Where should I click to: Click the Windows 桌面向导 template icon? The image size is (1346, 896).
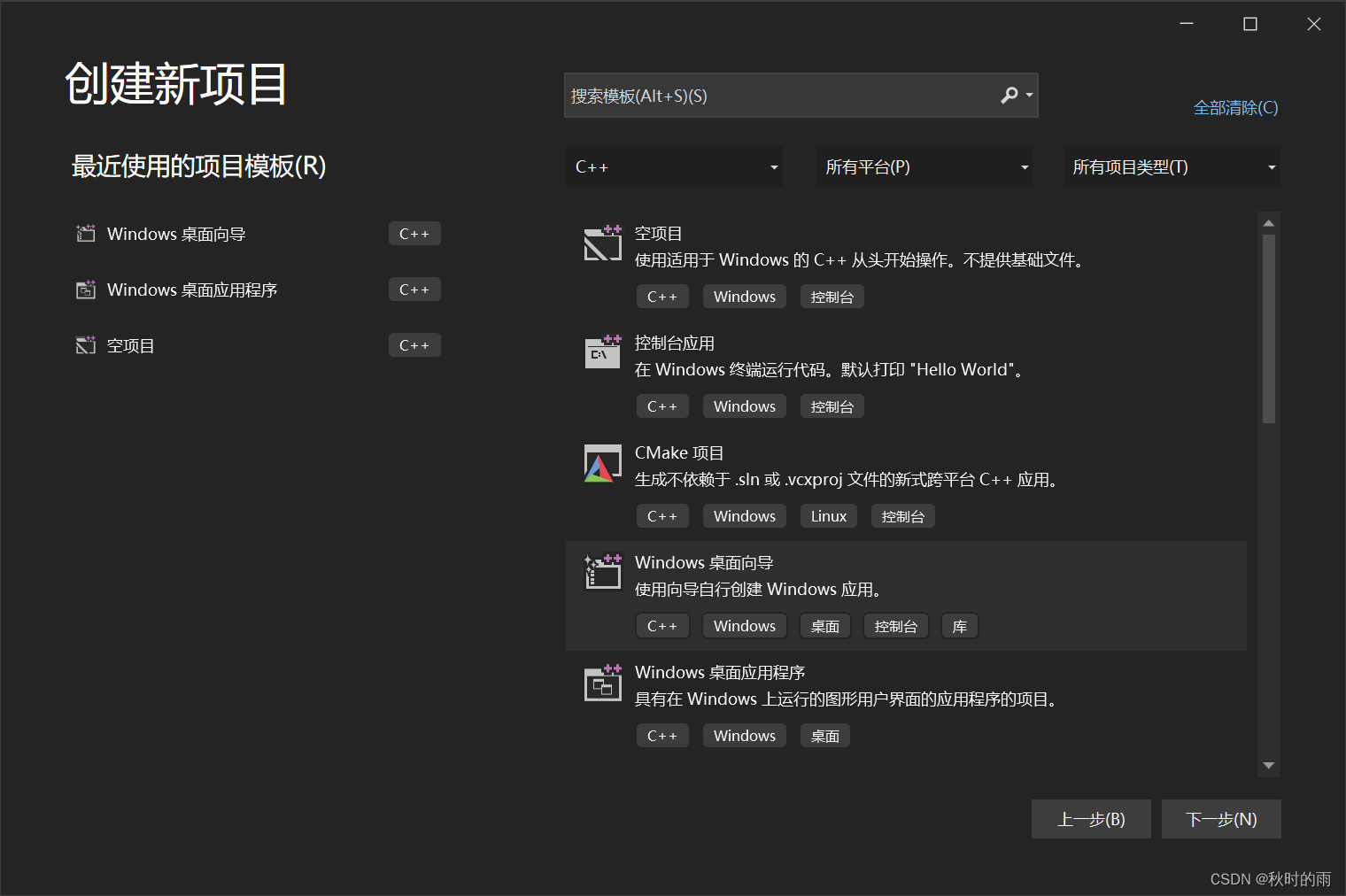coord(602,572)
